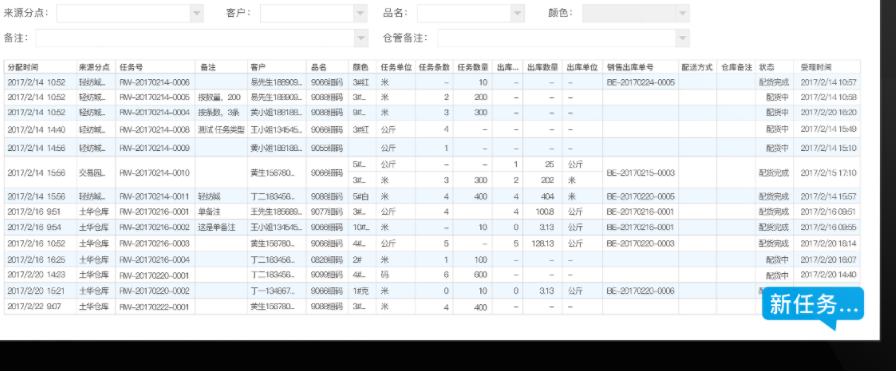Viewport: 896px width, 371px height.
Task: Click accepted time 2017/2/15 17:10
Action: 827,173
